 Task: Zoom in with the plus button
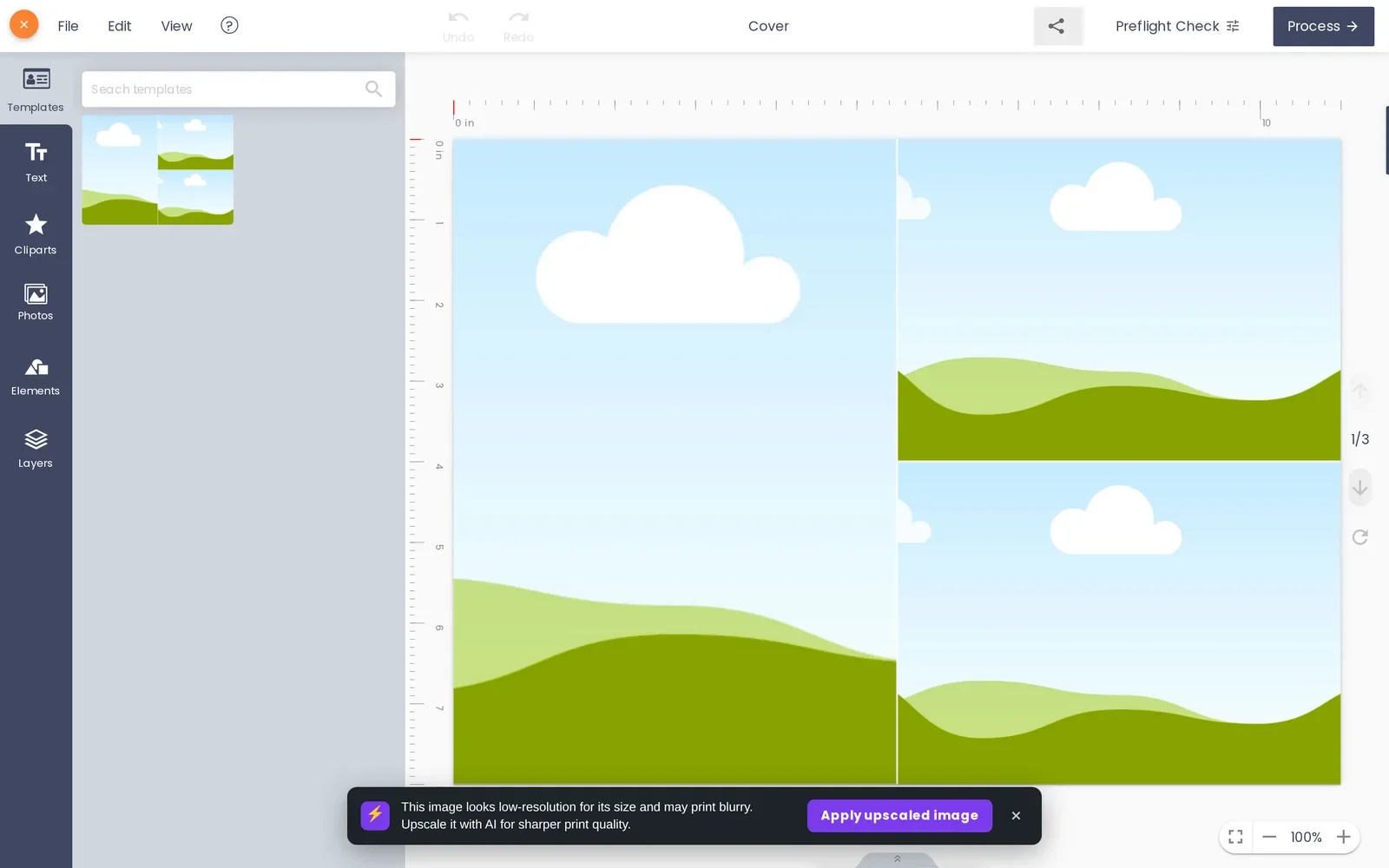pos(1343,837)
